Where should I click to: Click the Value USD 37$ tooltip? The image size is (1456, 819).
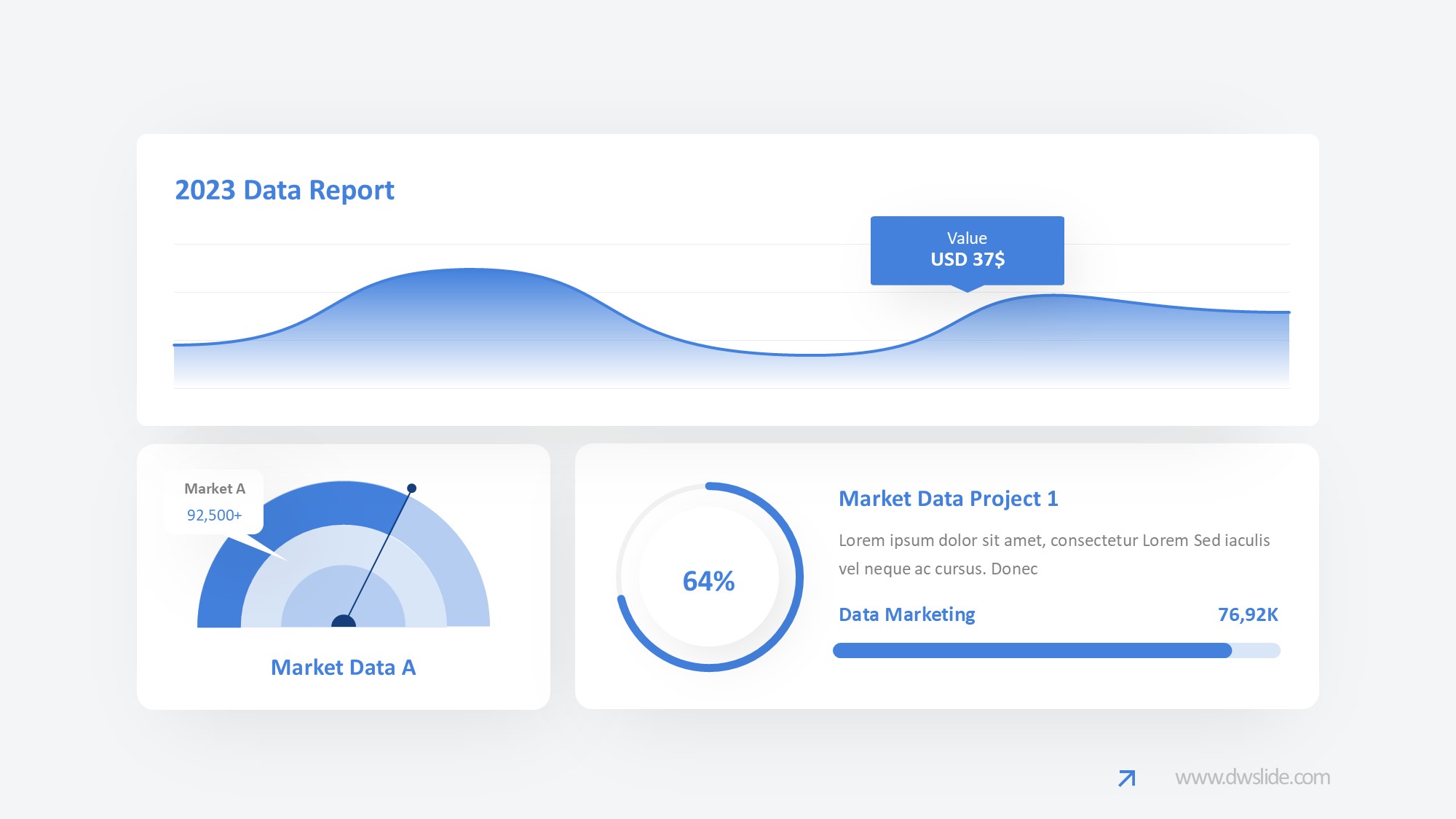(967, 250)
